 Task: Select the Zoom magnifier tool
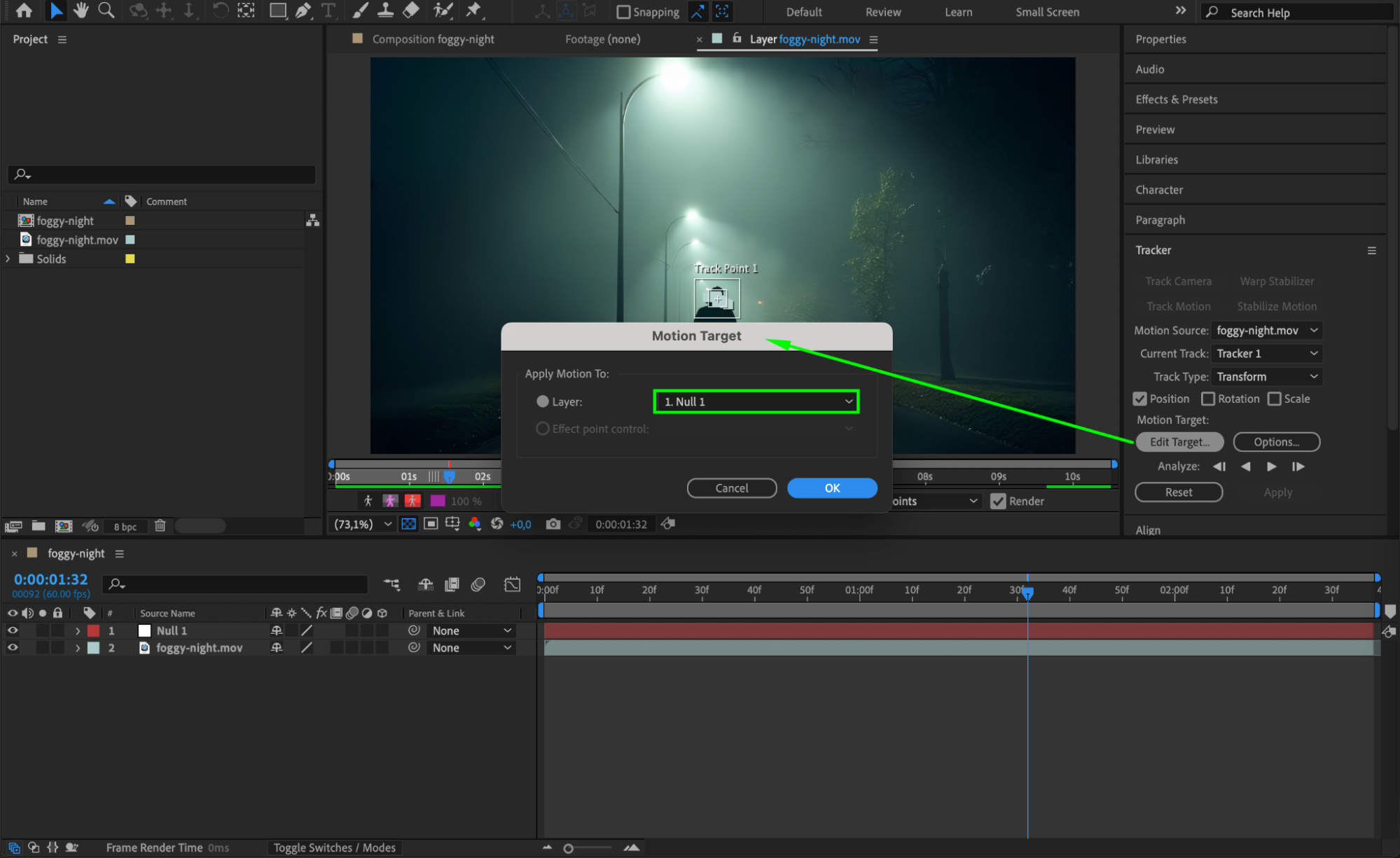[x=106, y=11]
